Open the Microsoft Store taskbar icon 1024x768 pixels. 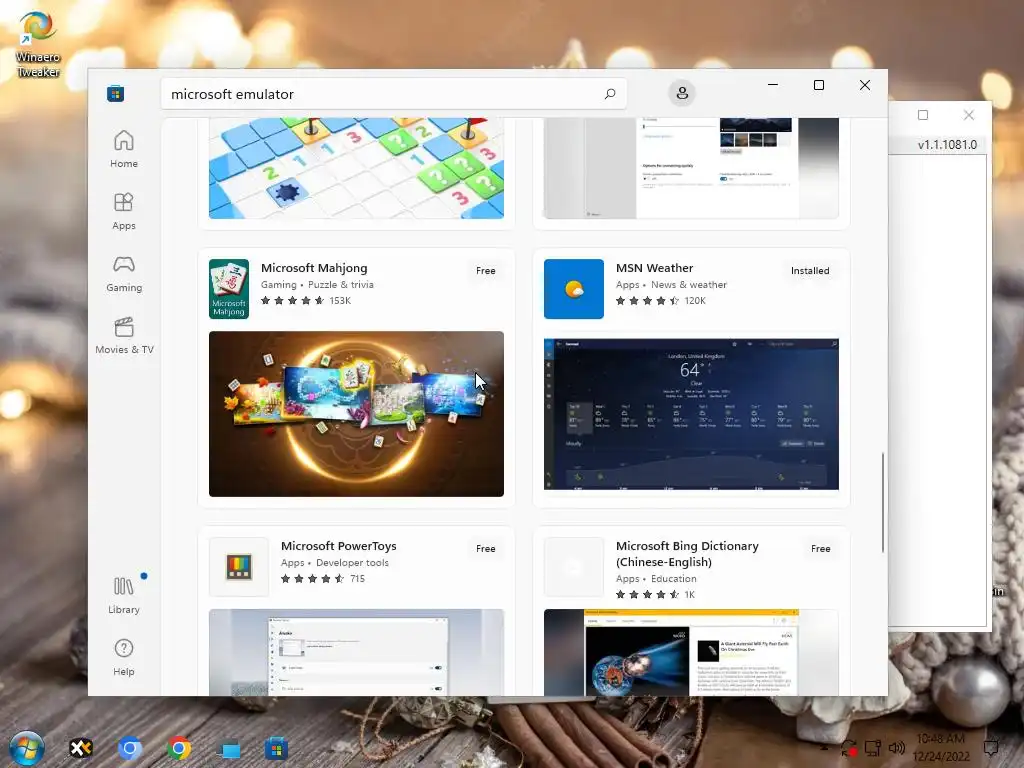[276, 748]
